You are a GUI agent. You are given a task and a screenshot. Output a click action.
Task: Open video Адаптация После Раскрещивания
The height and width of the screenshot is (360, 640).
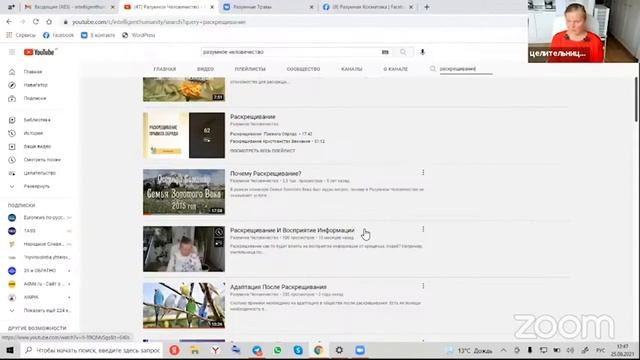[x=278, y=287]
